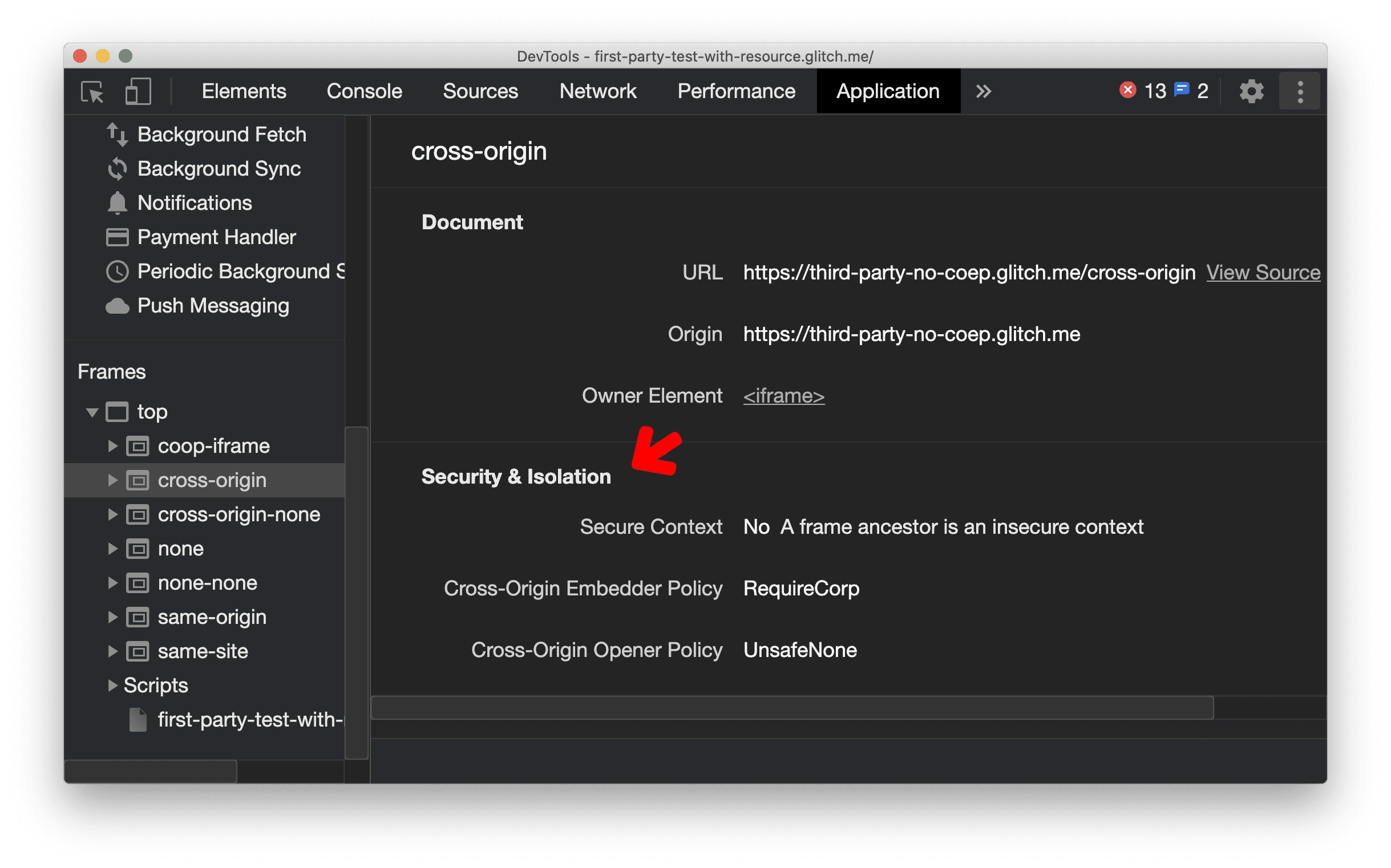Image resolution: width=1391 pixels, height=868 pixels.
Task: Click the overflow chevron >> toolbar
Action: (983, 91)
